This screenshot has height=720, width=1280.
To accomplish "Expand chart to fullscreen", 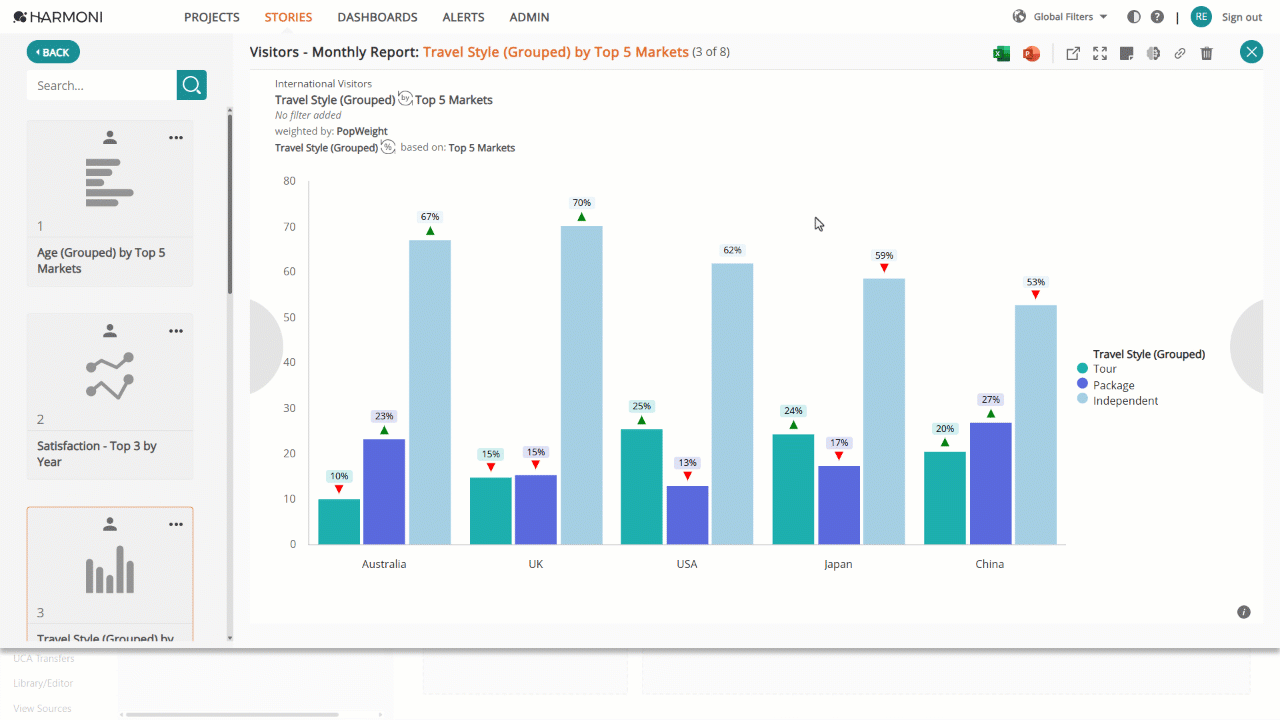I will click(x=1100, y=54).
